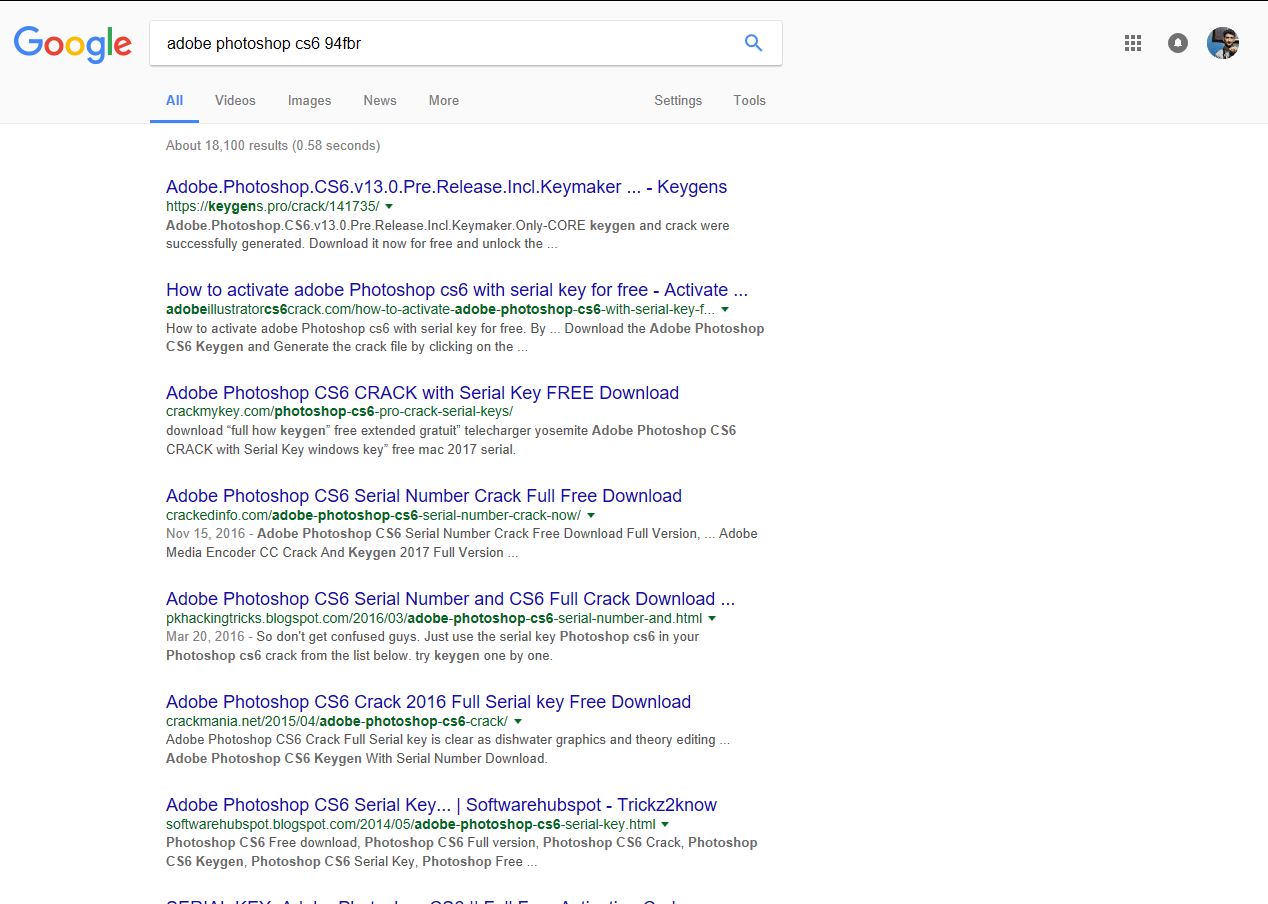Select the All results tab
This screenshot has width=1268, height=904.
(175, 100)
